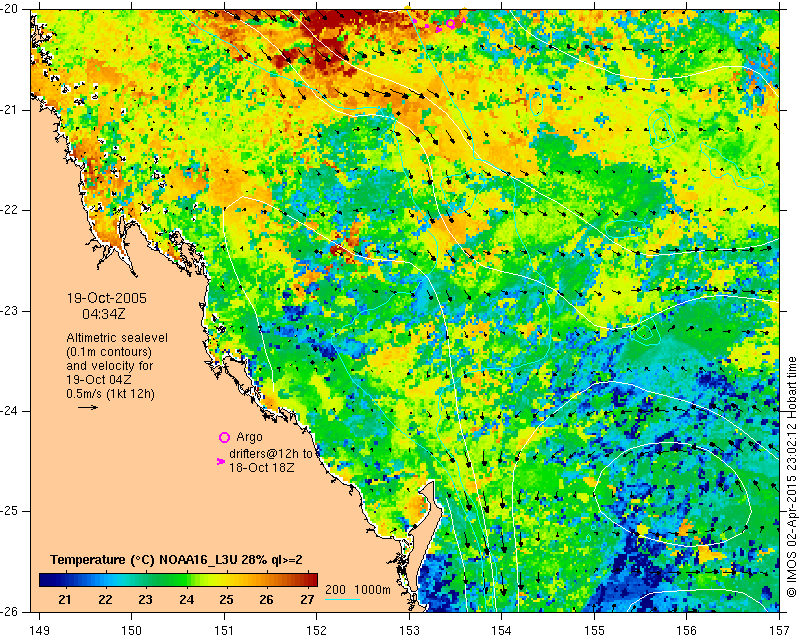Click the color bar value 25
The width and height of the screenshot is (800, 640).
tap(227, 599)
